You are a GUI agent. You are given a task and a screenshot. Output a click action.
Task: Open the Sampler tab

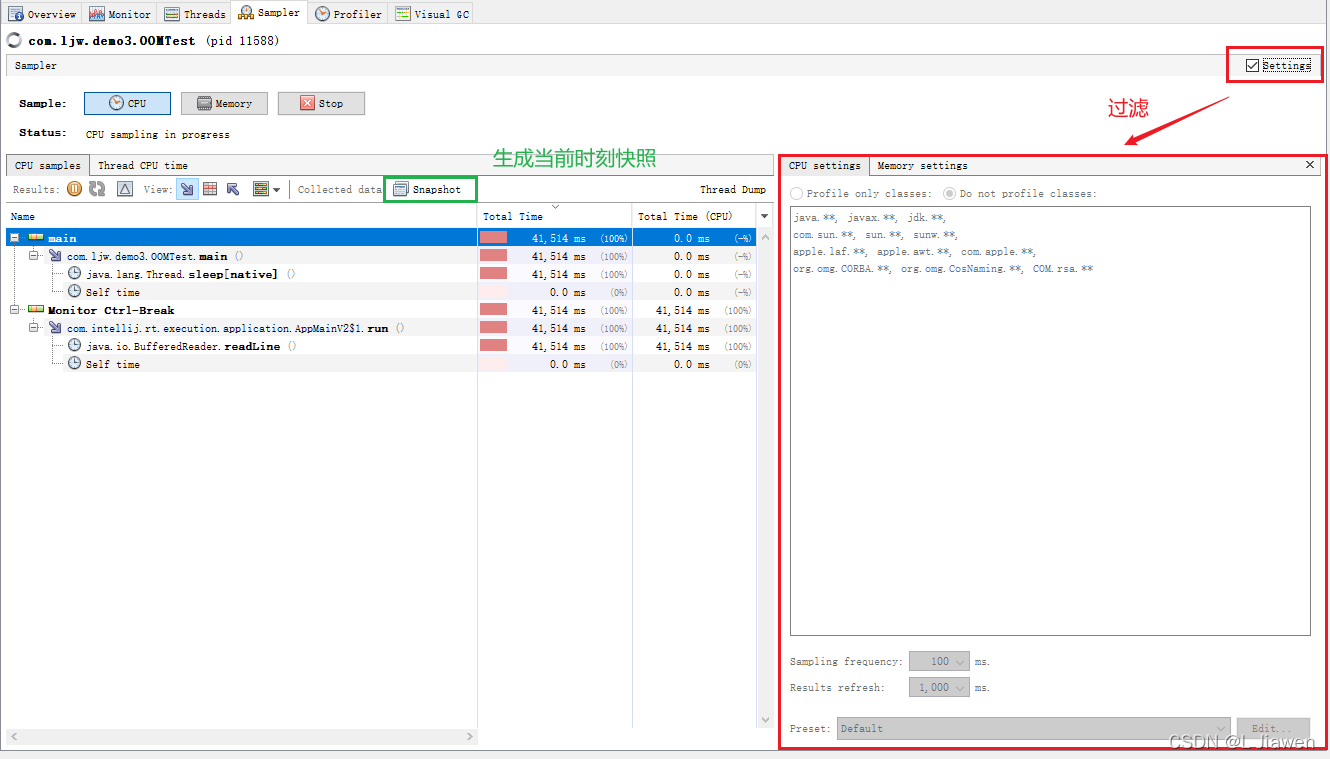[268, 13]
